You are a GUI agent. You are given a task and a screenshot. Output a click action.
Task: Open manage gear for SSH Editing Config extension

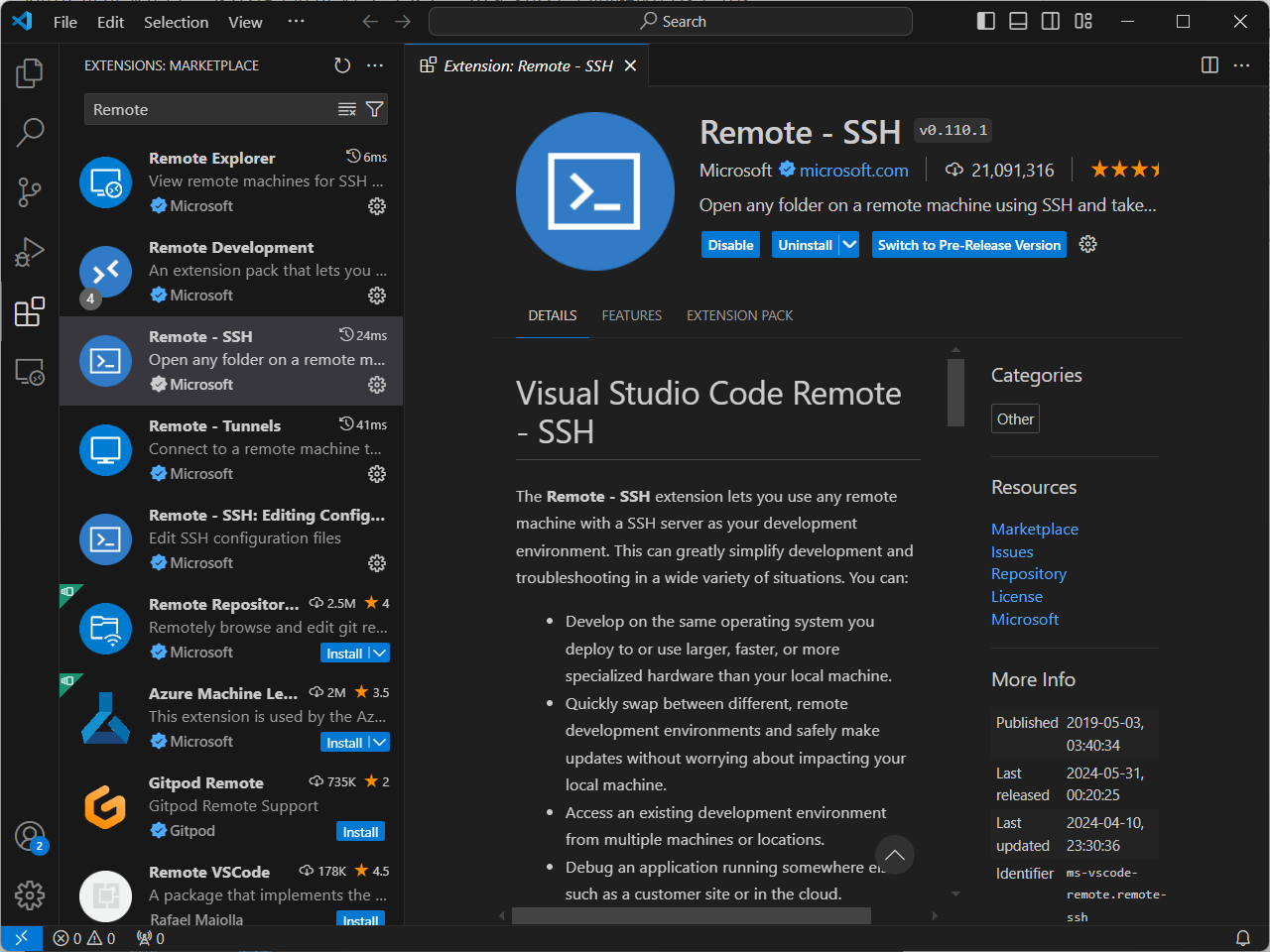tap(377, 563)
